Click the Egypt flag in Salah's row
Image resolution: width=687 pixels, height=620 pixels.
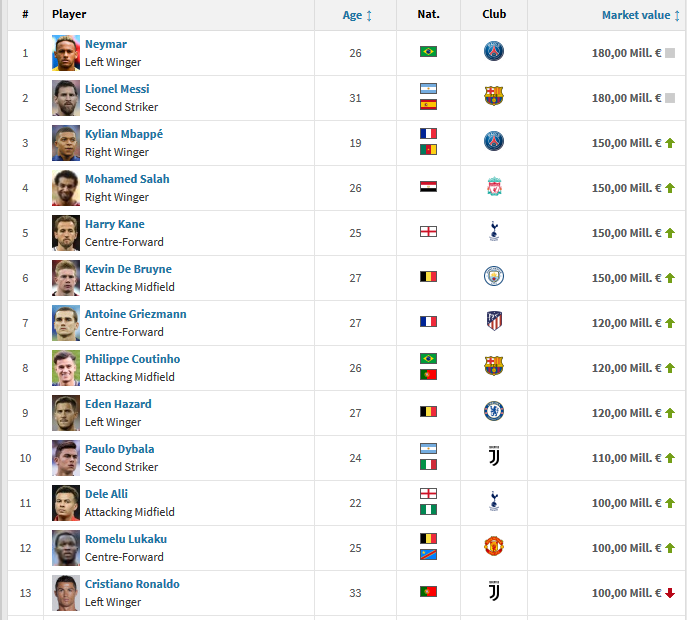[x=428, y=187]
